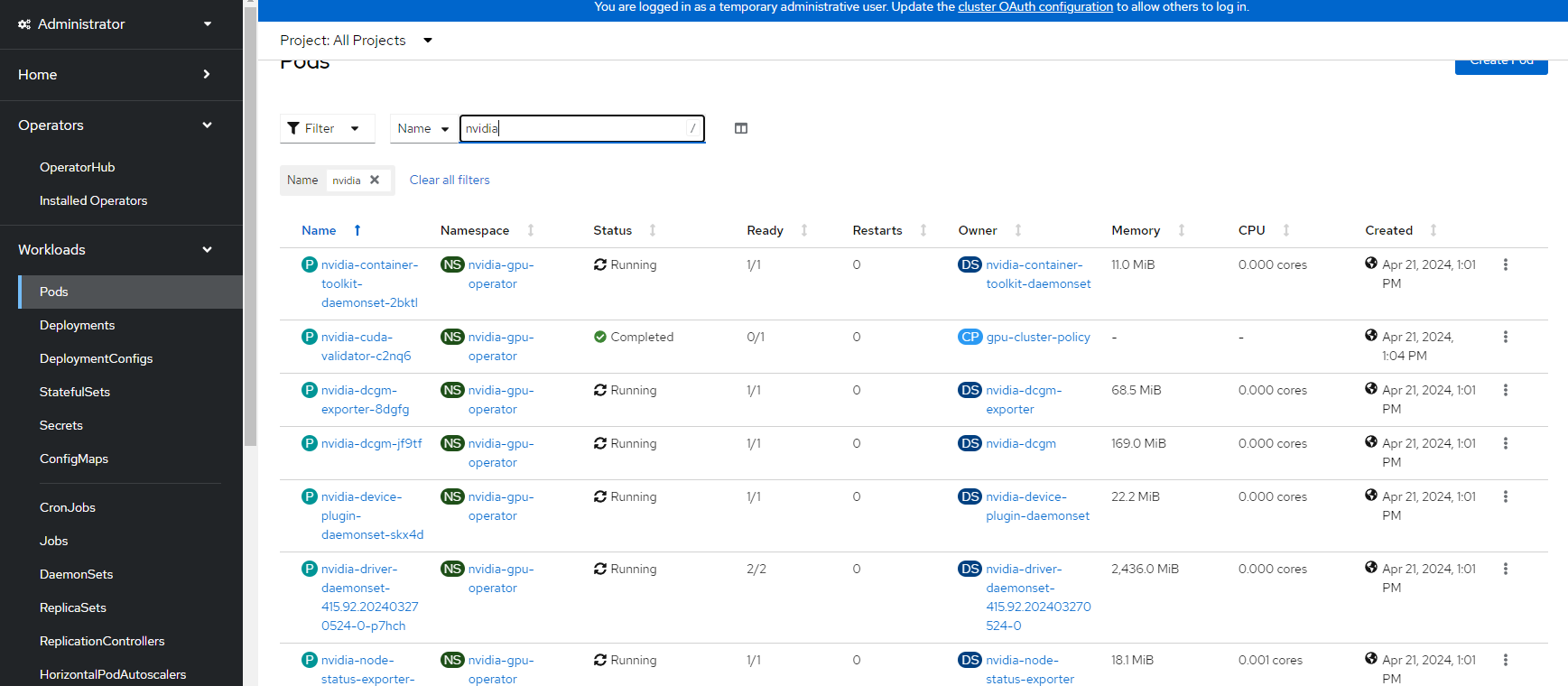
Task: Open ReplicaSets page
Action: [73, 607]
